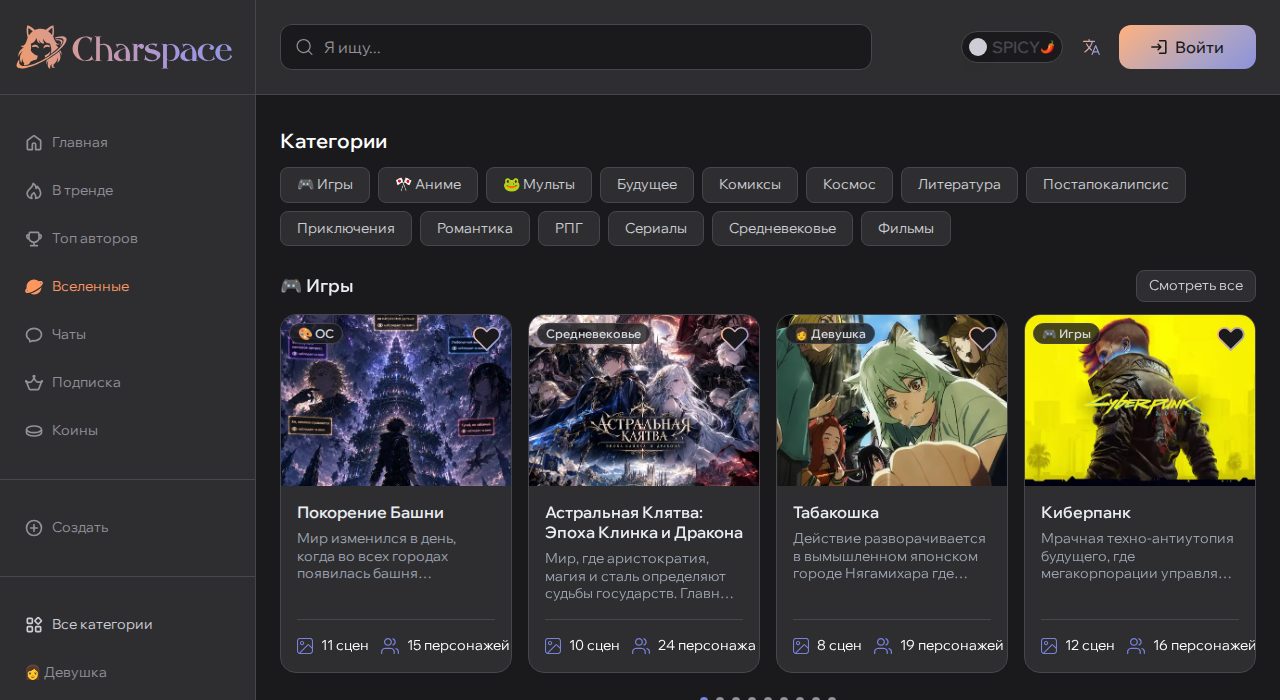Favorite Астральная Клятва with the heart

734,339
